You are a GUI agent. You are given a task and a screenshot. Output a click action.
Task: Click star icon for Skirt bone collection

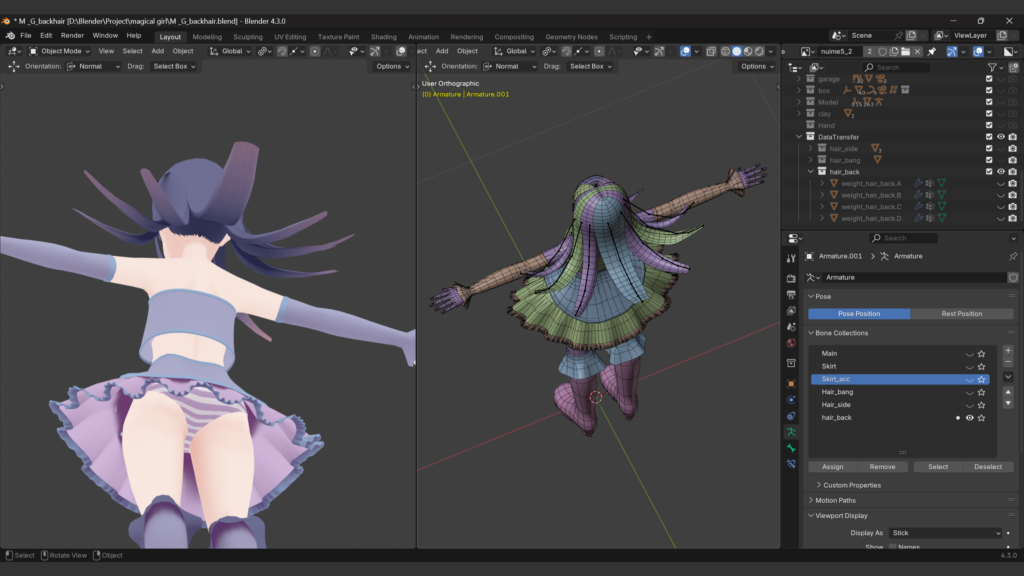pos(982,366)
